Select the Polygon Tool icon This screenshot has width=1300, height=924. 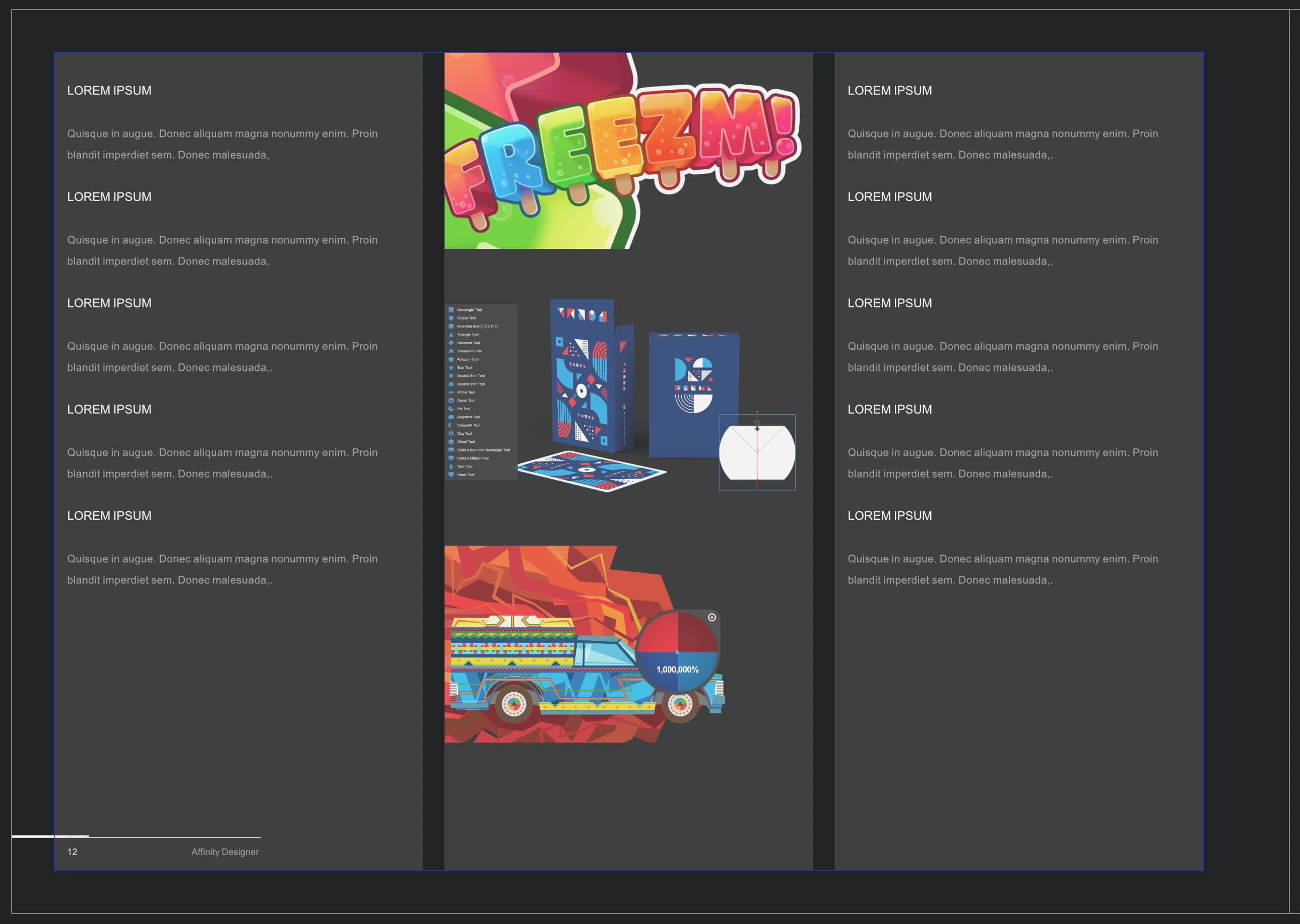tap(451, 360)
